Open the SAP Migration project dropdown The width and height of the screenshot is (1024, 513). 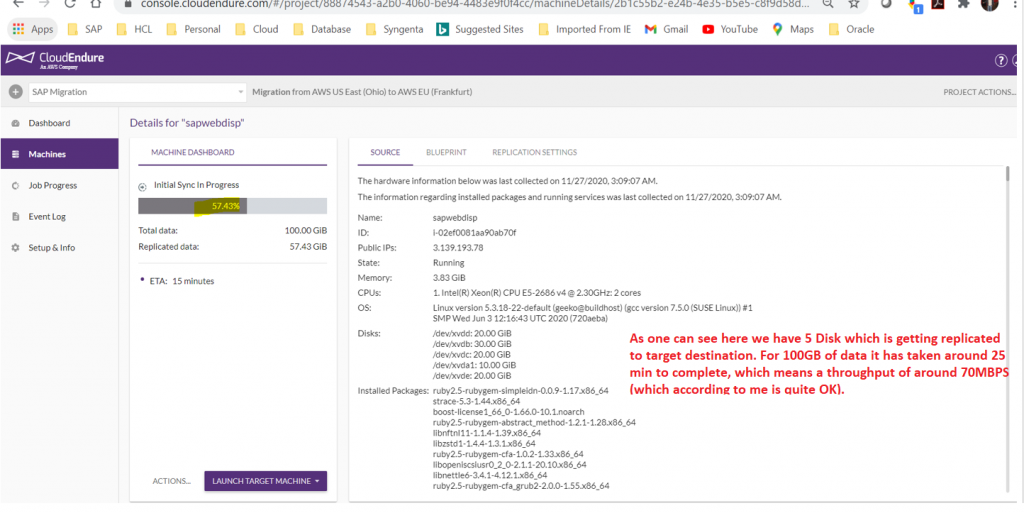point(137,92)
